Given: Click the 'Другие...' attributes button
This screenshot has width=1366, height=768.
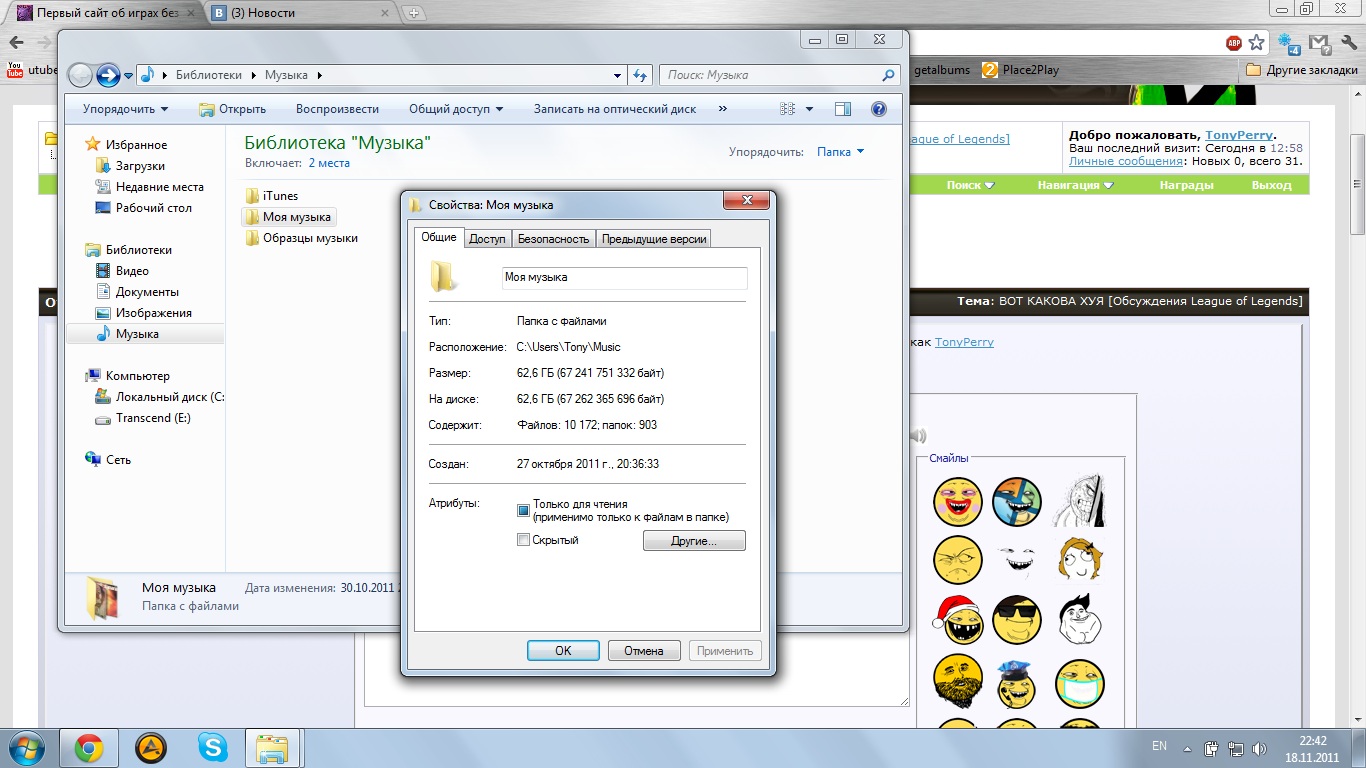Looking at the screenshot, I should 694,541.
